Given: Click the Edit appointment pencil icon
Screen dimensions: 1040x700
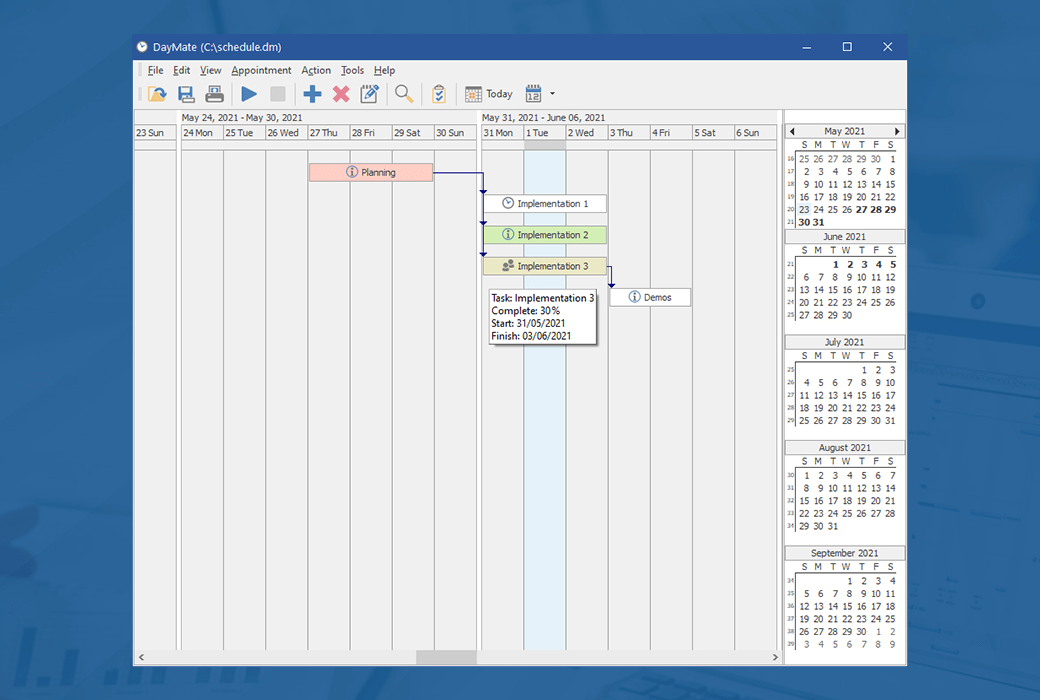Looking at the screenshot, I should click(x=369, y=94).
